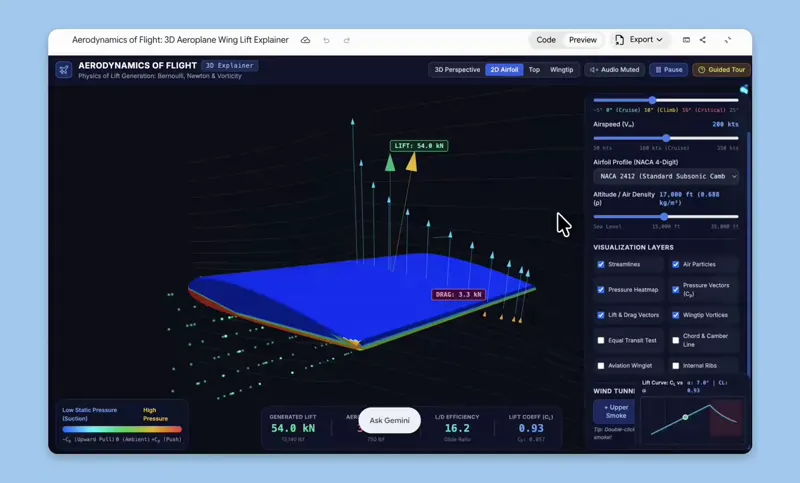Toggle the Lift & Drag Vectors checkbox
The image size is (800, 483).
point(601,315)
